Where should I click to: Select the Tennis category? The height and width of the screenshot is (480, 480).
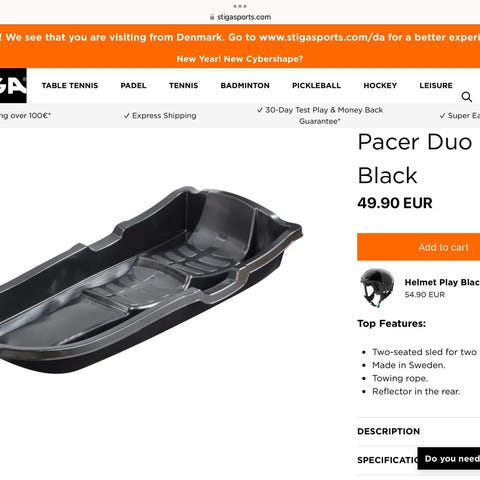pos(183,86)
